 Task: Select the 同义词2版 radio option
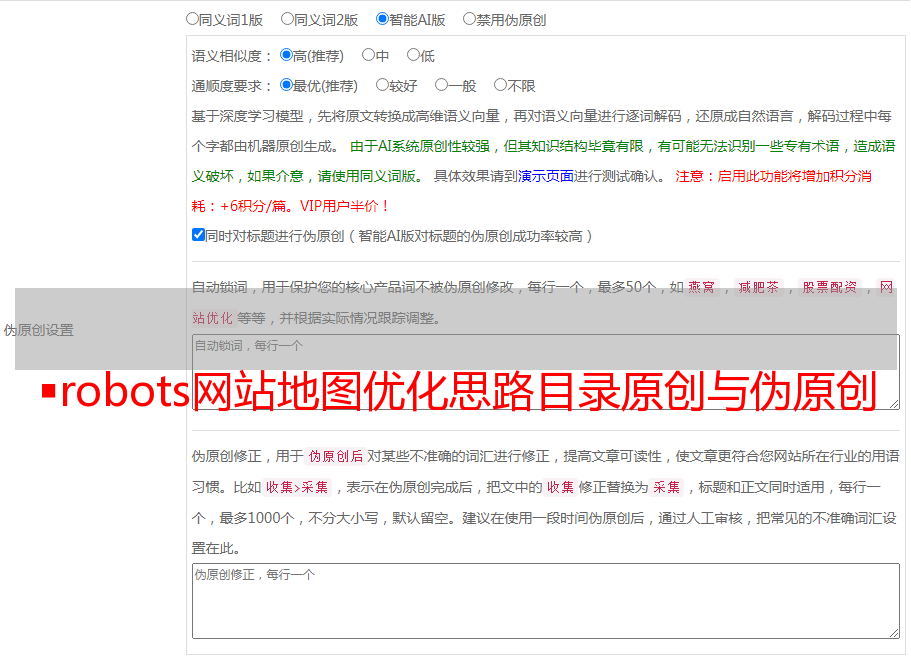pos(287,19)
